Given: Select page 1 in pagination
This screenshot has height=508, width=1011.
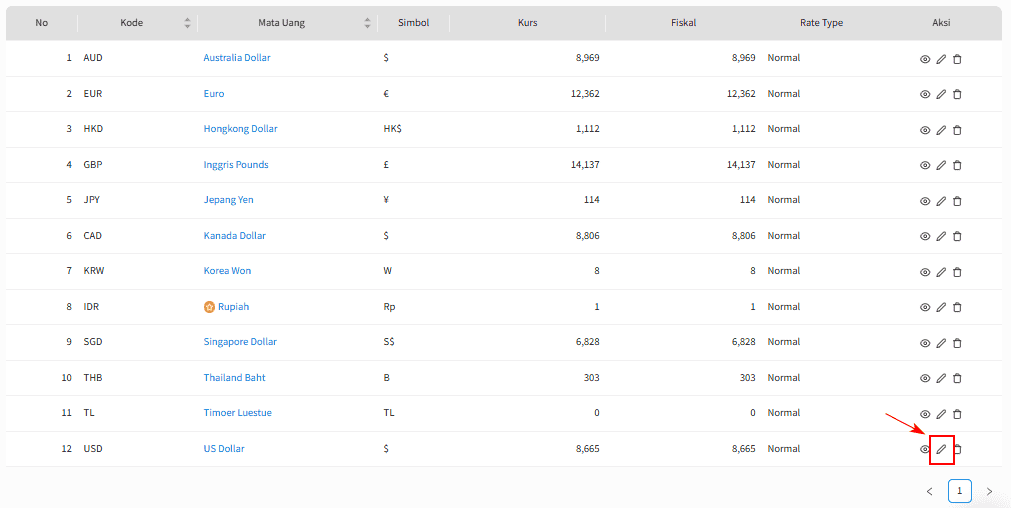Looking at the screenshot, I should coord(959,491).
